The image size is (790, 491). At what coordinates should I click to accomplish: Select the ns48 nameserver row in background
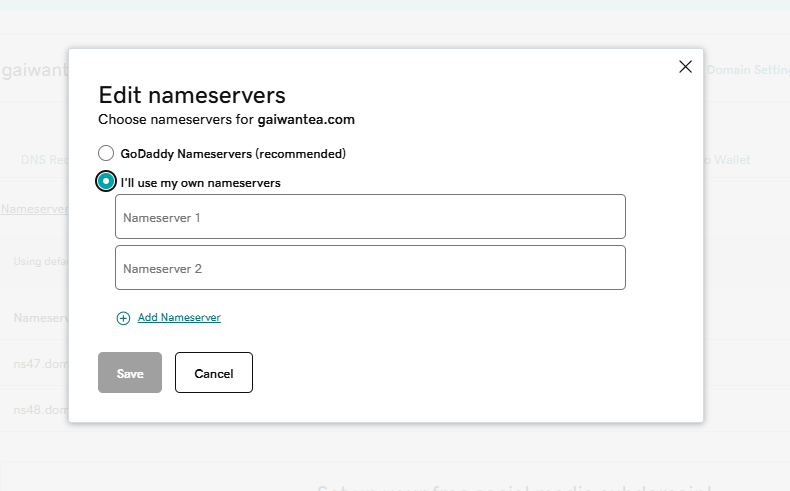tap(40, 410)
